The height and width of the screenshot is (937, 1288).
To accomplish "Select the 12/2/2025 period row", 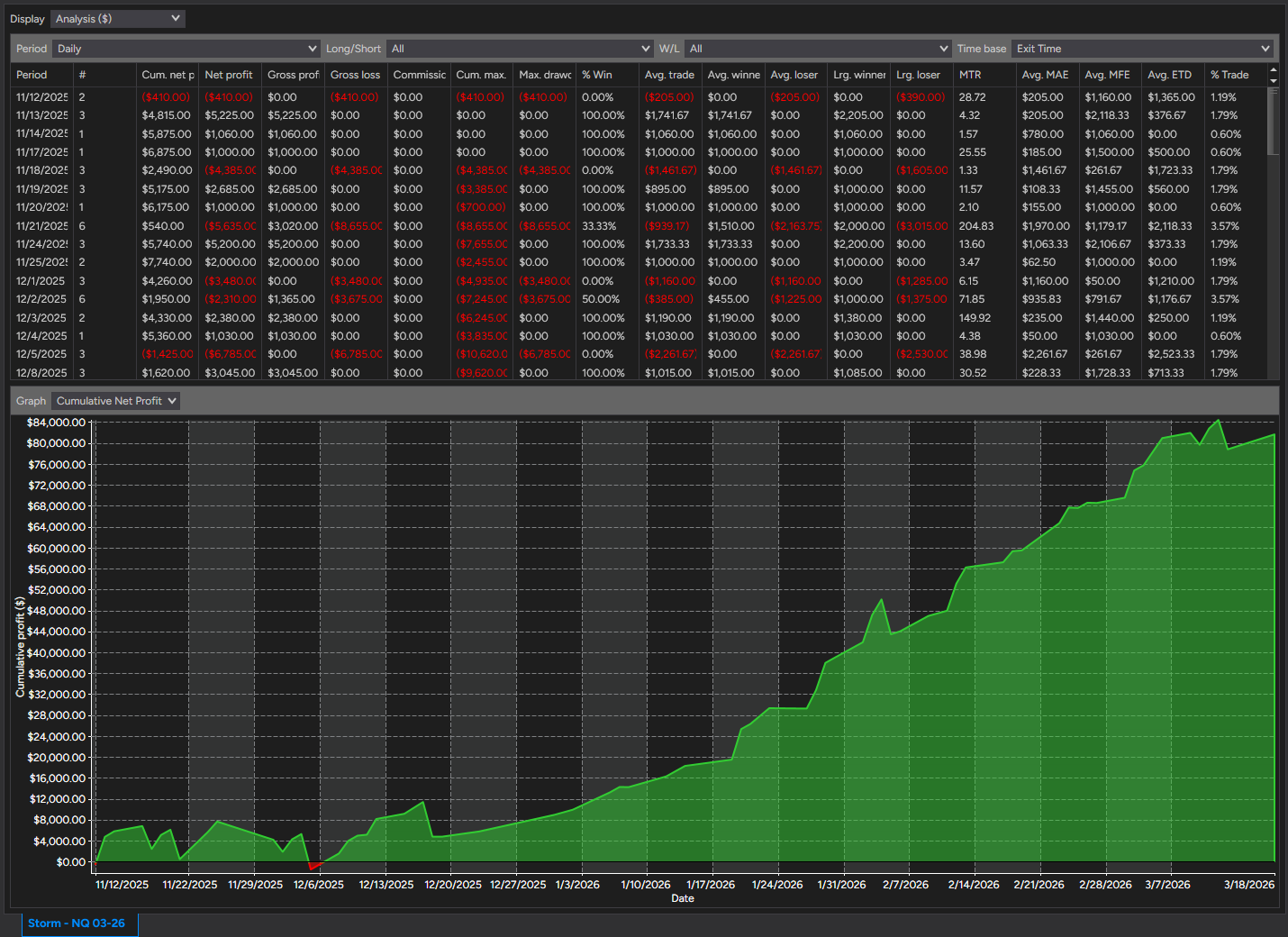I will 639,299.
